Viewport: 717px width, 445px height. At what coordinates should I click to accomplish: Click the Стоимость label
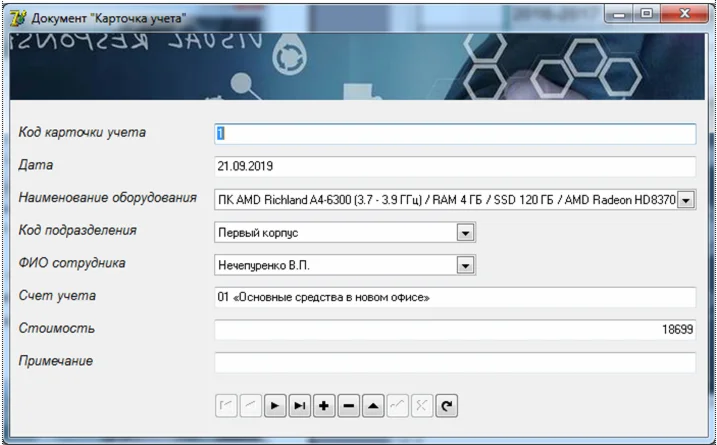click(x=56, y=328)
